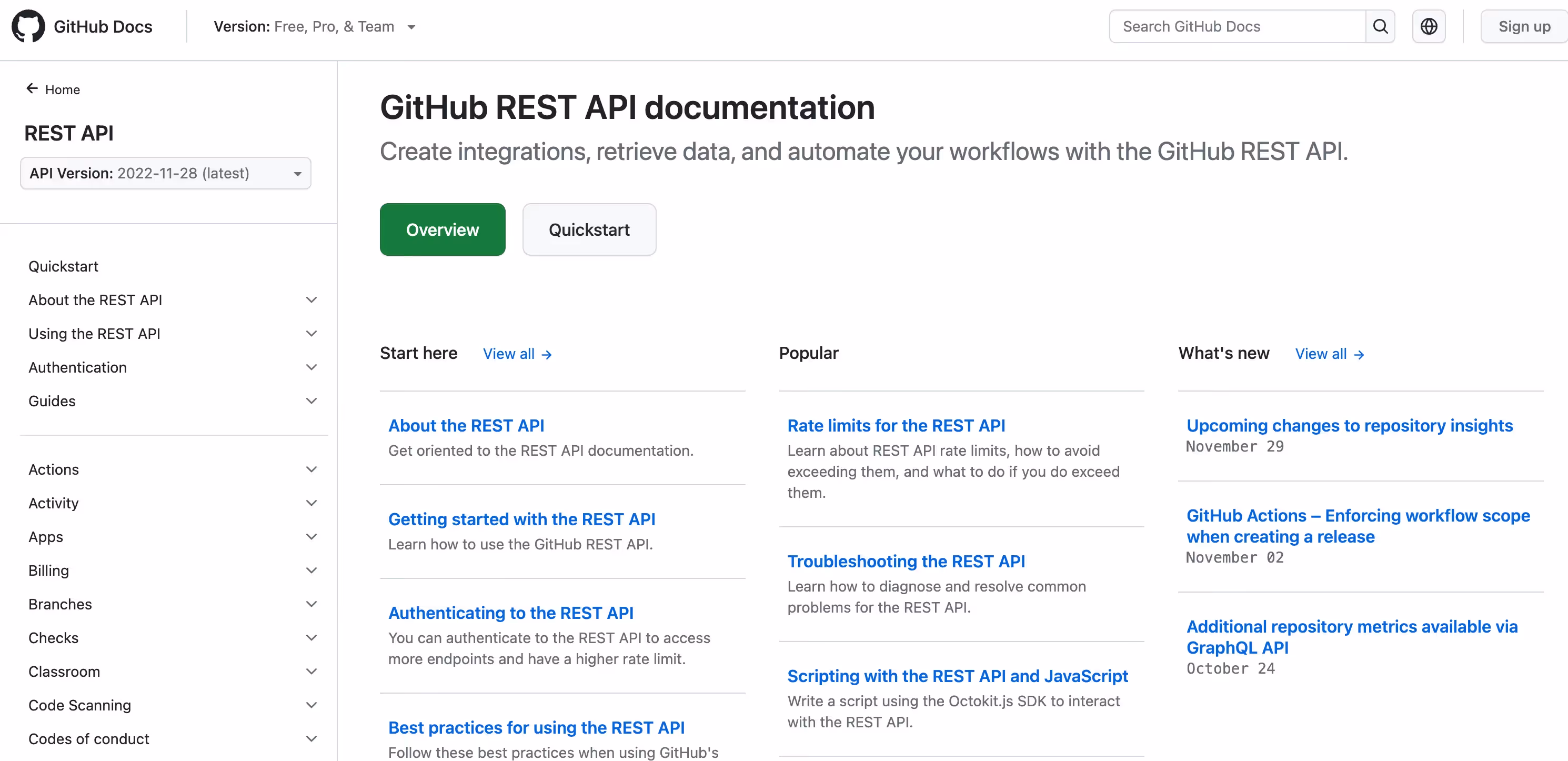Select Code Scanning in the sidebar
The image size is (1568, 761).
coord(80,705)
